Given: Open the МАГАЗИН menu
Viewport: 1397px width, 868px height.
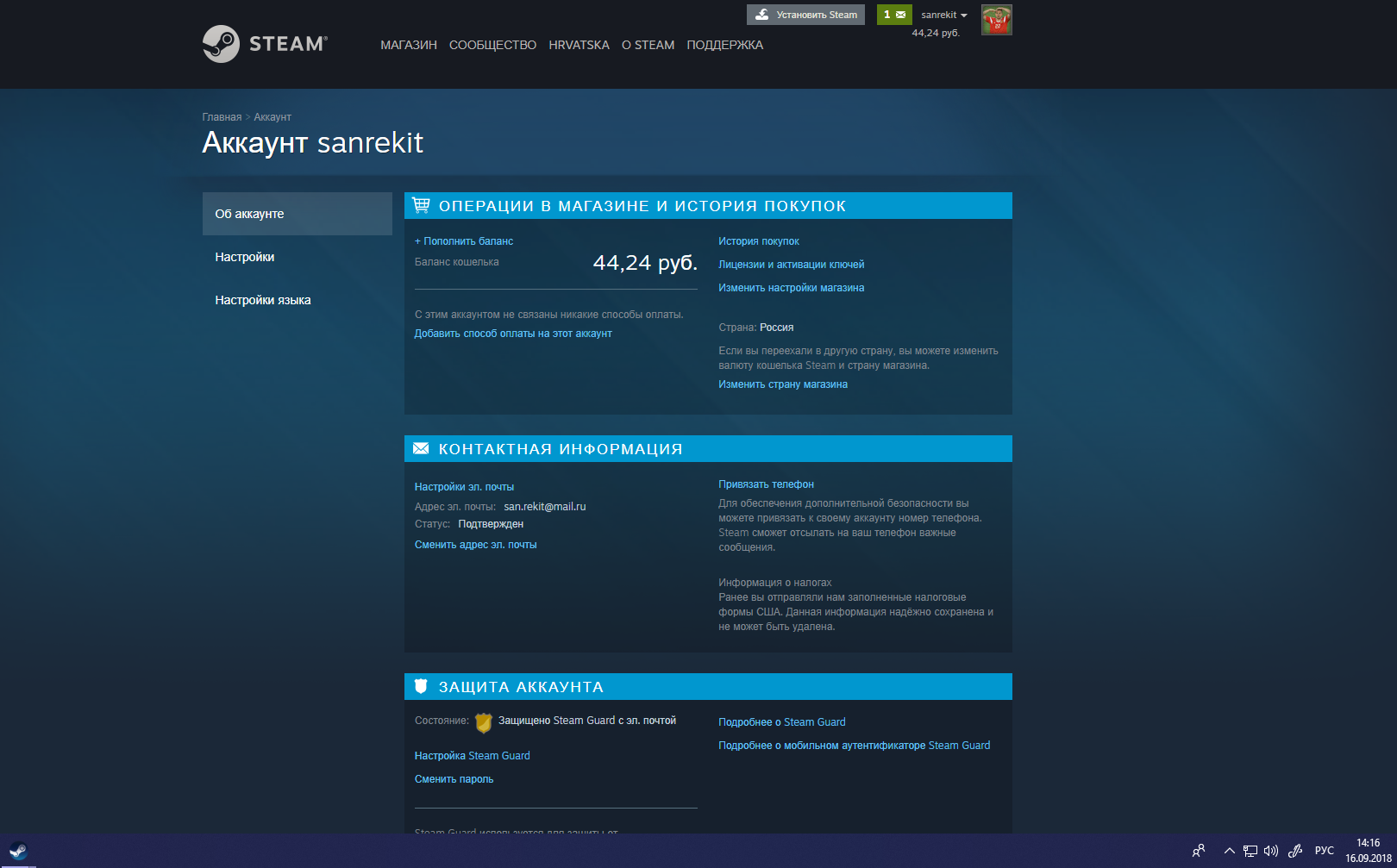Looking at the screenshot, I should click(x=409, y=45).
